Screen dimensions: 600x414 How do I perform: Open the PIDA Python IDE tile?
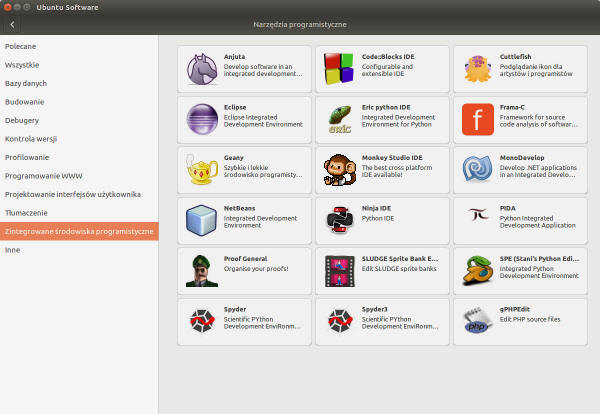point(520,221)
